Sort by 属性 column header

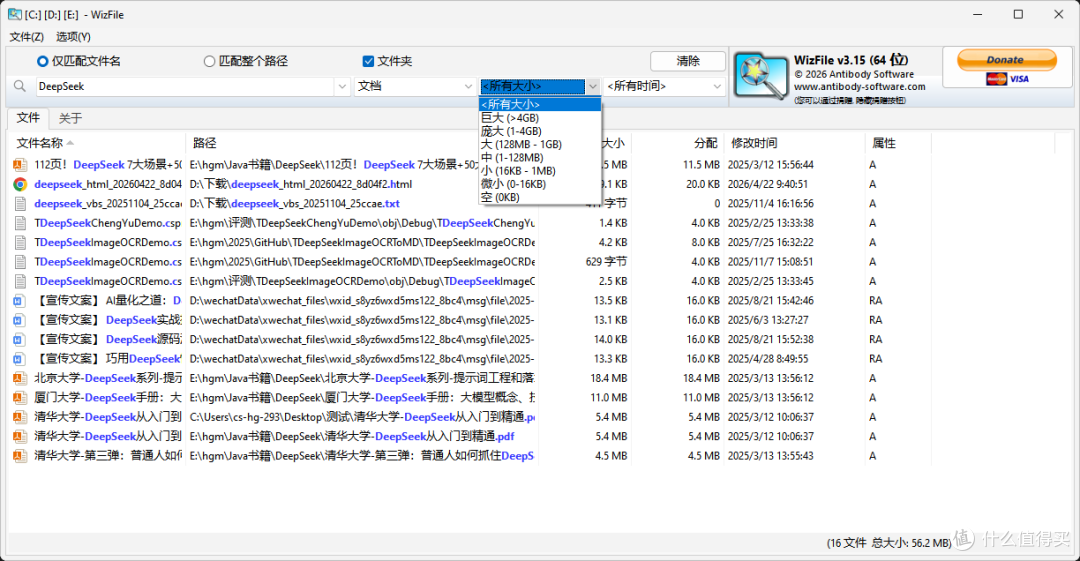pos(884,143)
